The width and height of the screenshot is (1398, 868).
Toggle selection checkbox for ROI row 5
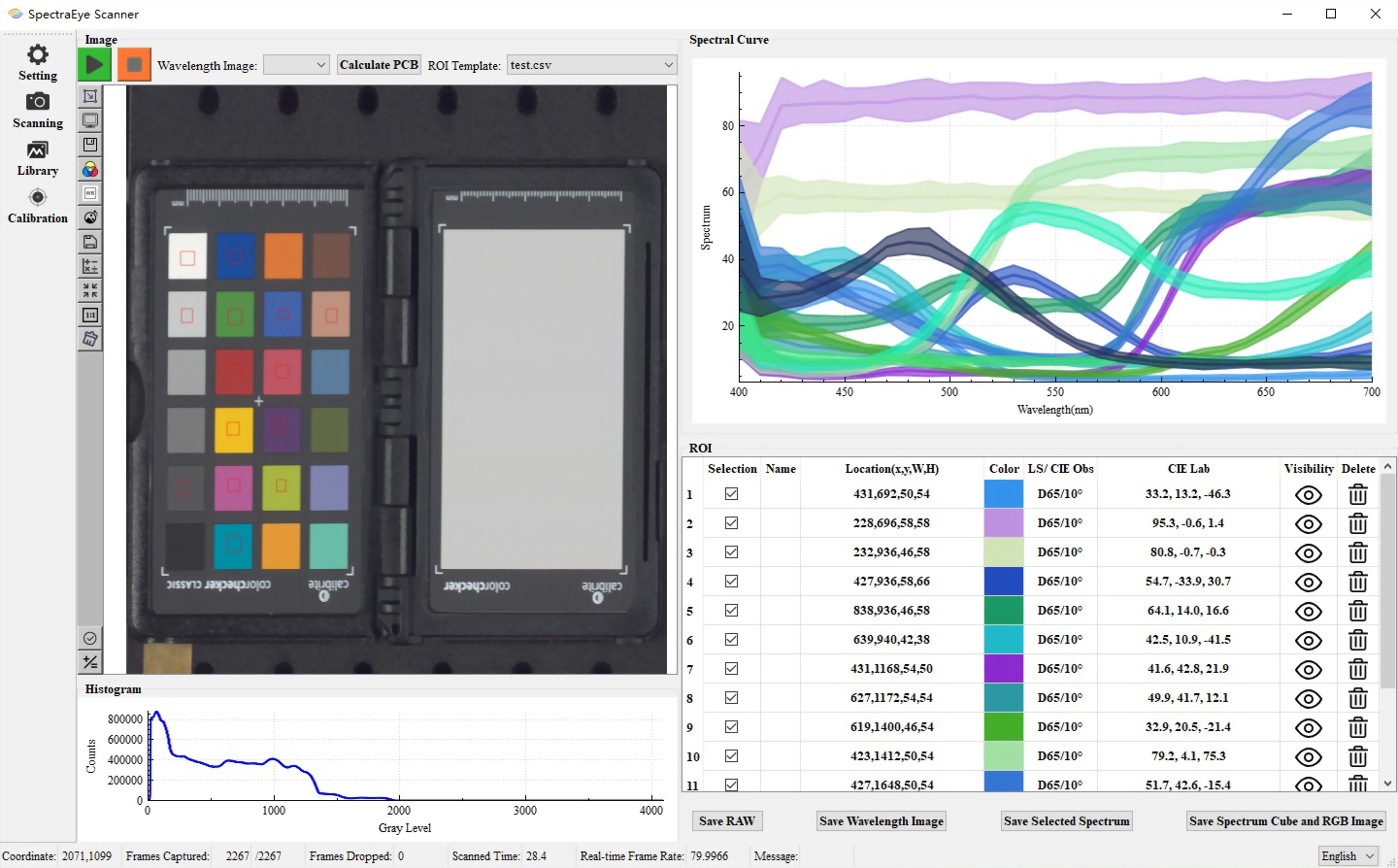point(732,610)
